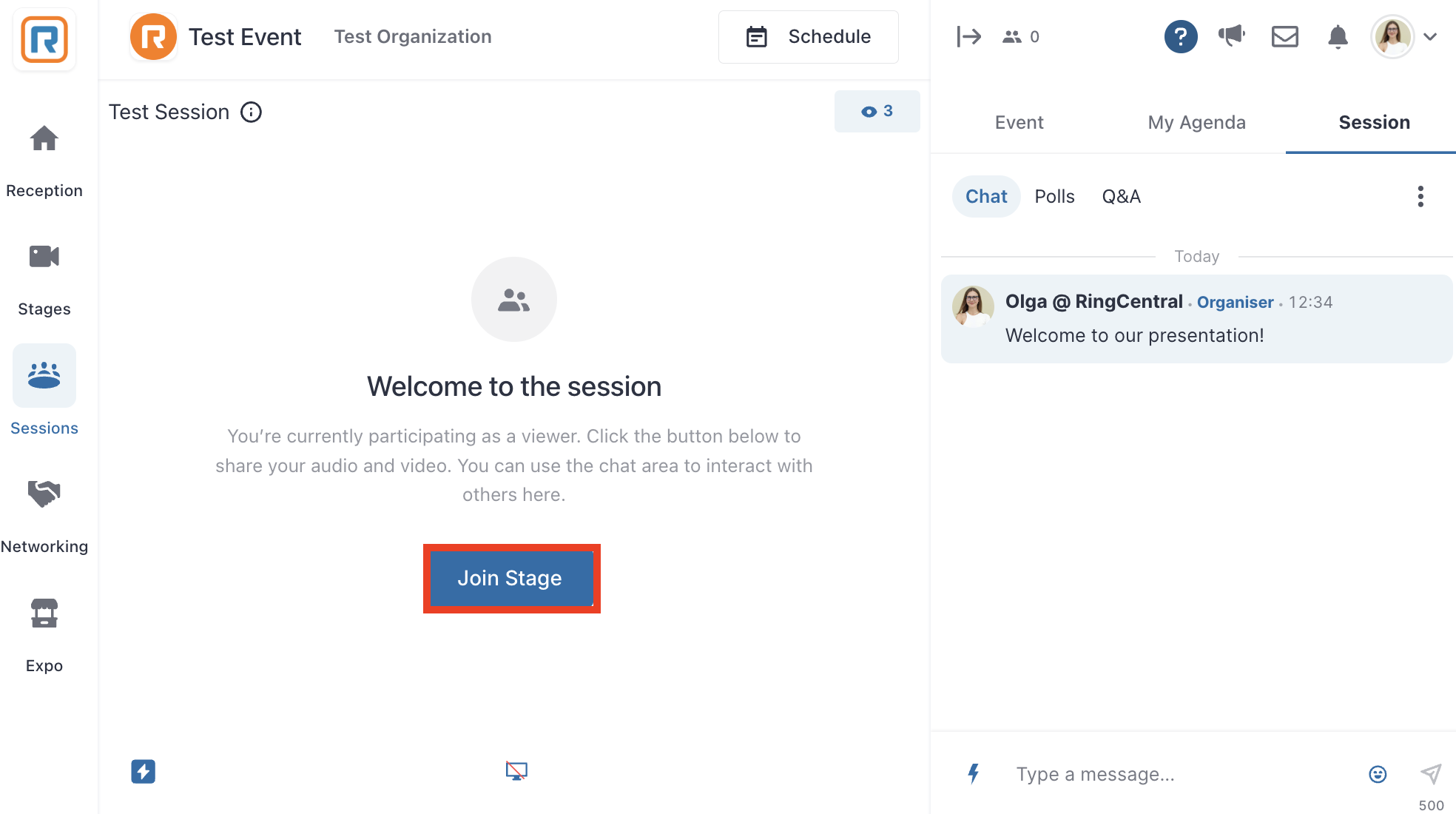This screenshot has width=1456, height=814.
Task: Open the emoji picker
Action: pos(1378,774)
